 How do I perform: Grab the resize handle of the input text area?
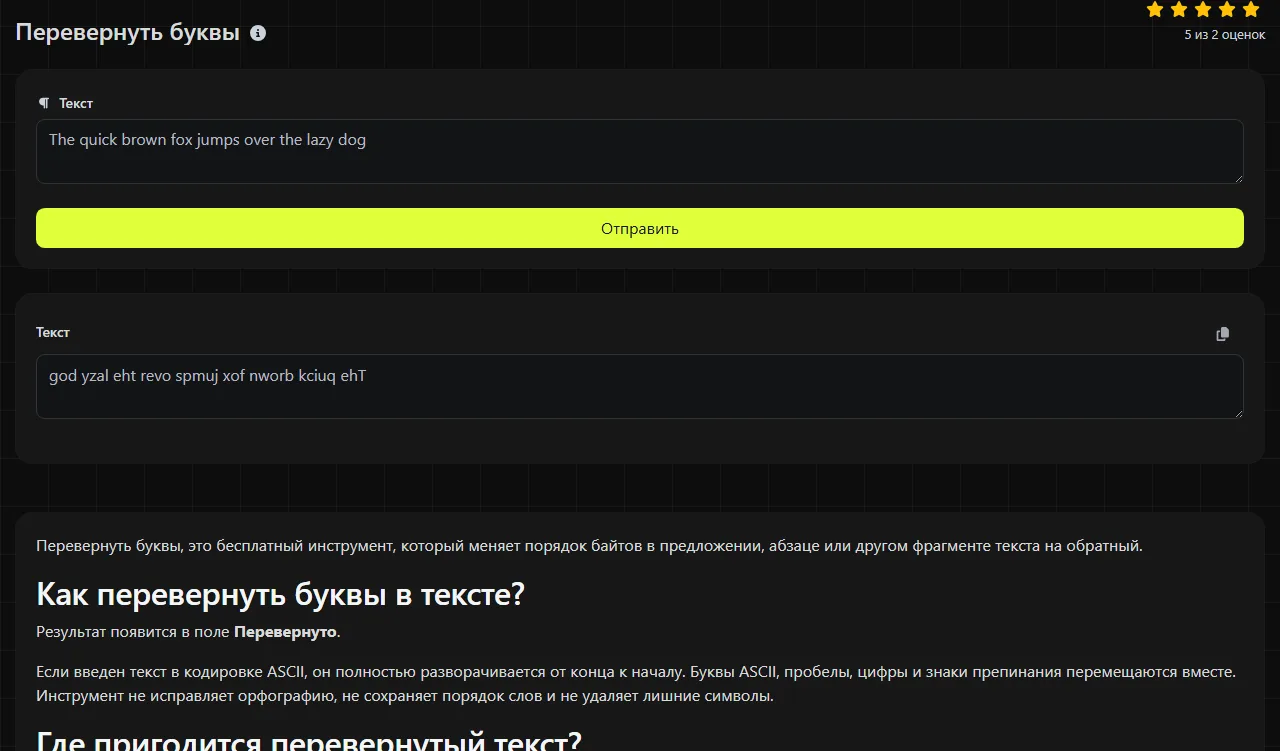[1238, 178]
